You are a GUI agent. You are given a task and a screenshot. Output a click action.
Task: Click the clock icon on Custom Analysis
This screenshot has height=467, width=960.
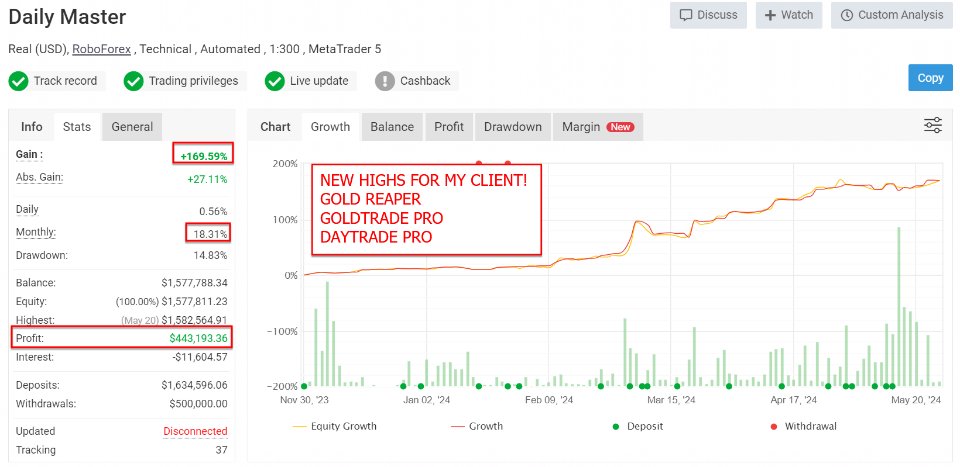(x=847, y=15)
